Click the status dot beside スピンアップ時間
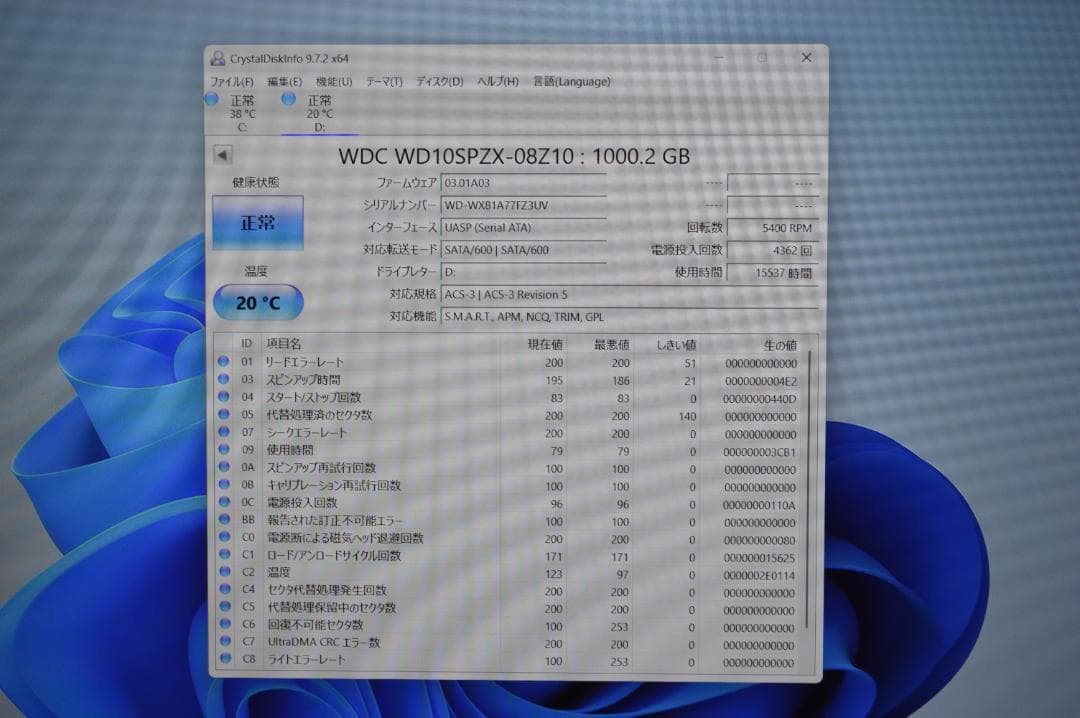 point(224,380)
